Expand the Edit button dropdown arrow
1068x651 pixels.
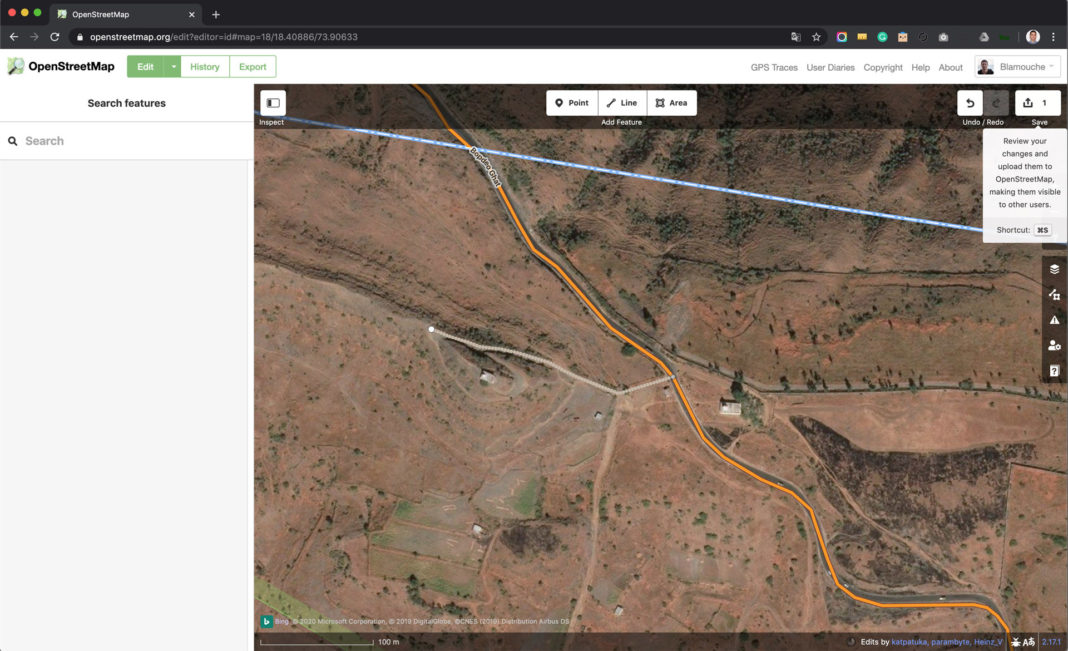coord(173,67)
